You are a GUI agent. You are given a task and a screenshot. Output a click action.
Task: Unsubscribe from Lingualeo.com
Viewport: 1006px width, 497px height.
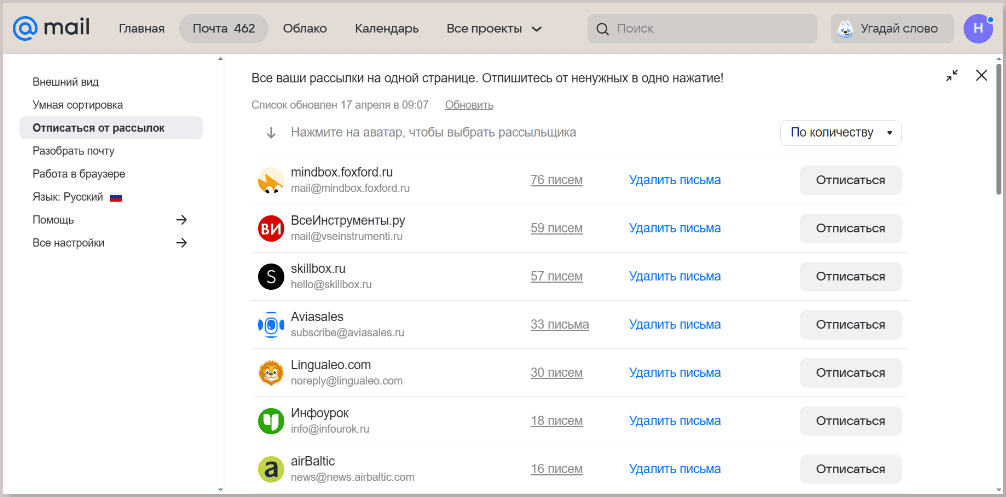click(851, 373)
